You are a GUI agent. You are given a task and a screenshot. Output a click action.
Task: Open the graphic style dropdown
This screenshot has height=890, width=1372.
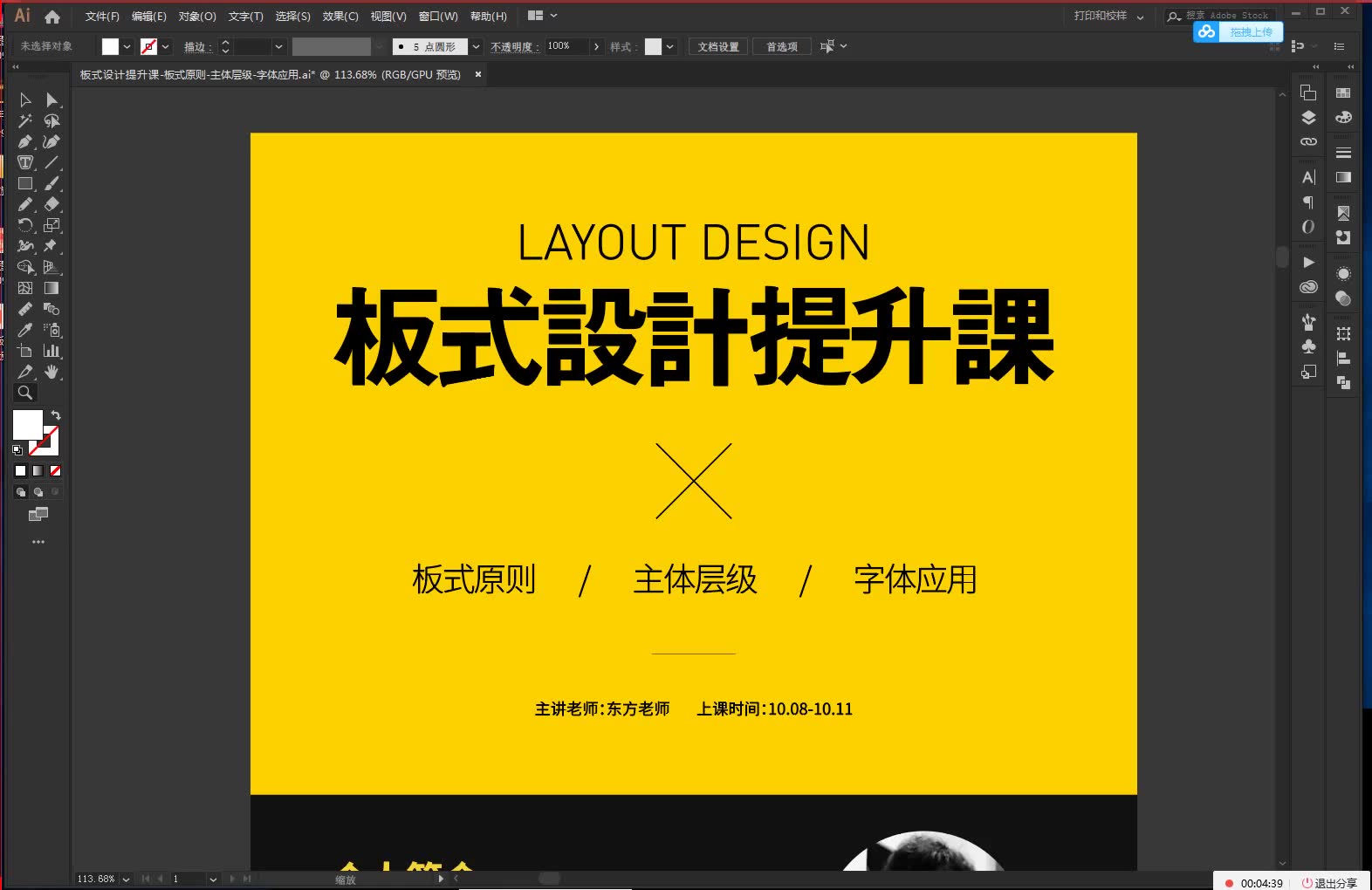(670, 47)
